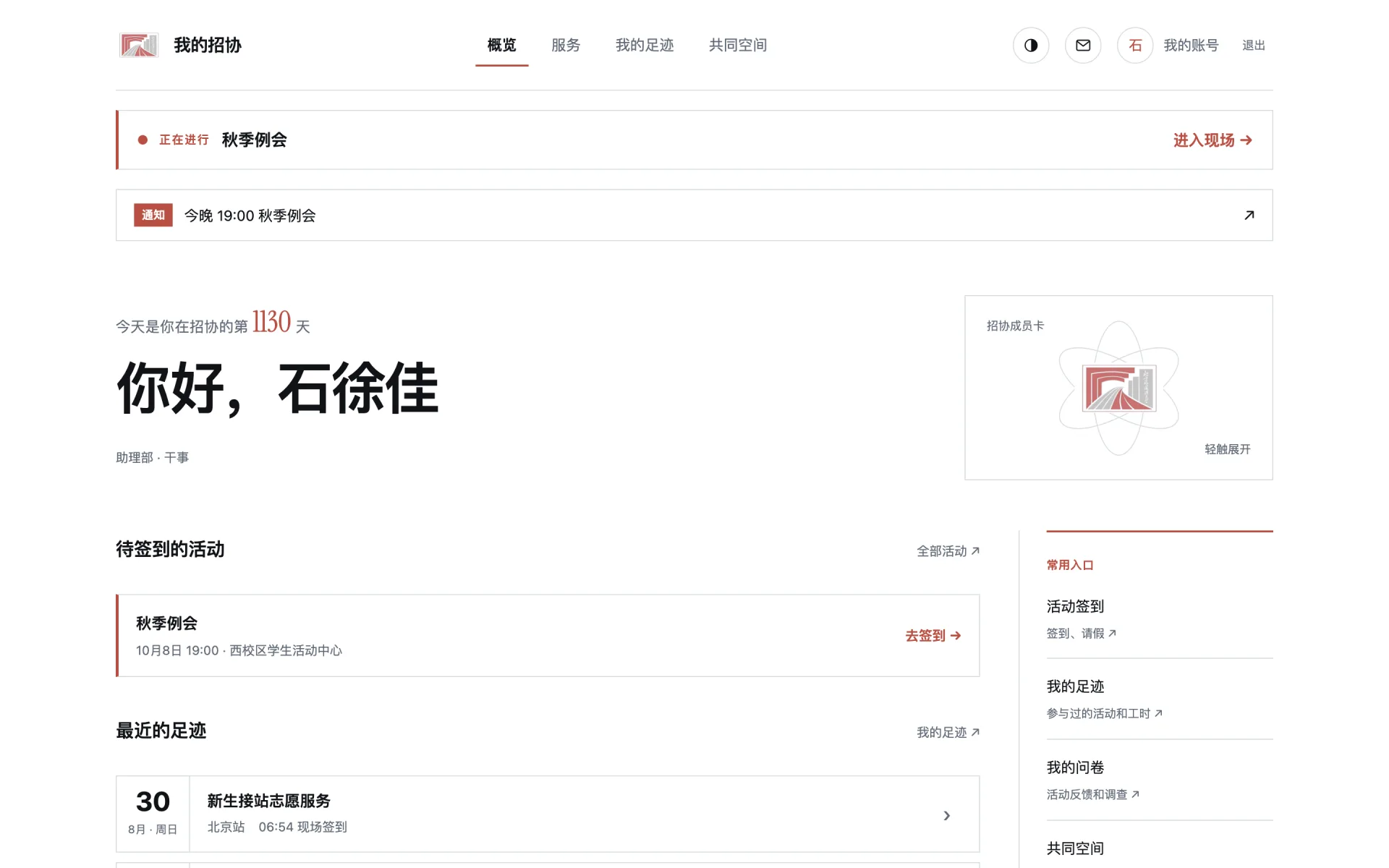Toggle the dark mode contrast icon
This screenshot has height=868, width=1389.
1031,46
